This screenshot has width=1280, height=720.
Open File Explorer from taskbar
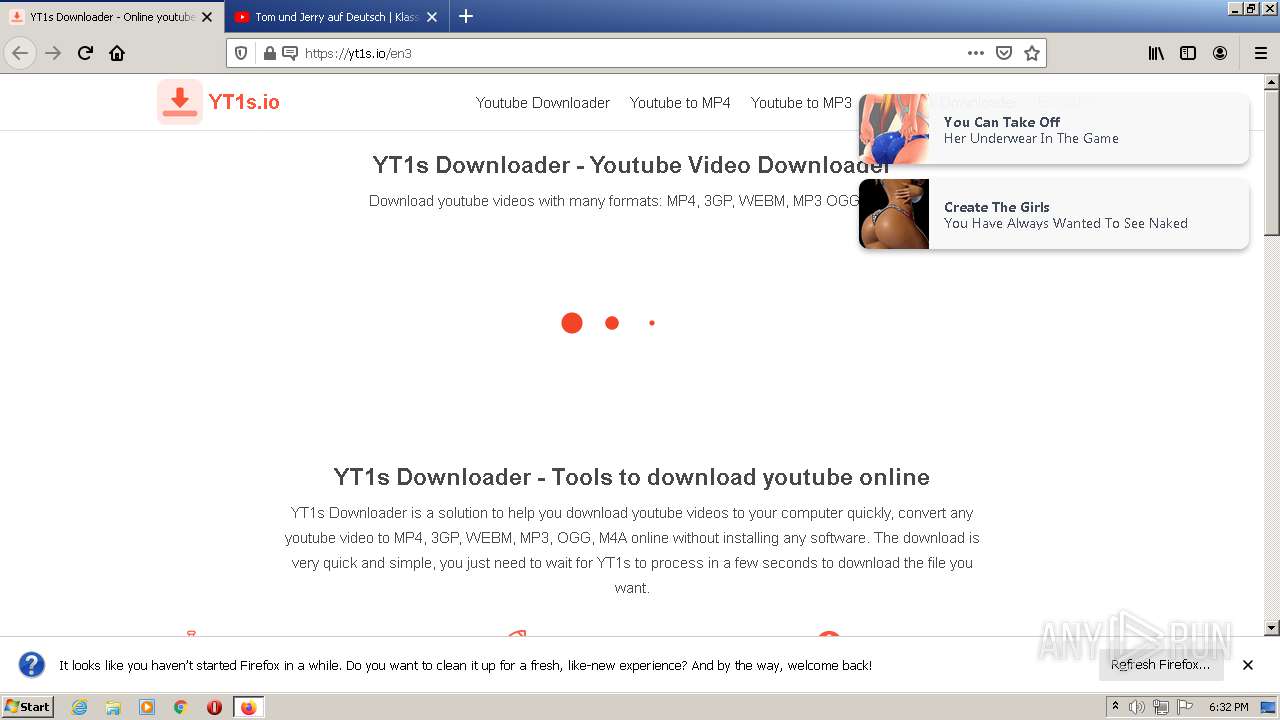(x=113, y=707)
